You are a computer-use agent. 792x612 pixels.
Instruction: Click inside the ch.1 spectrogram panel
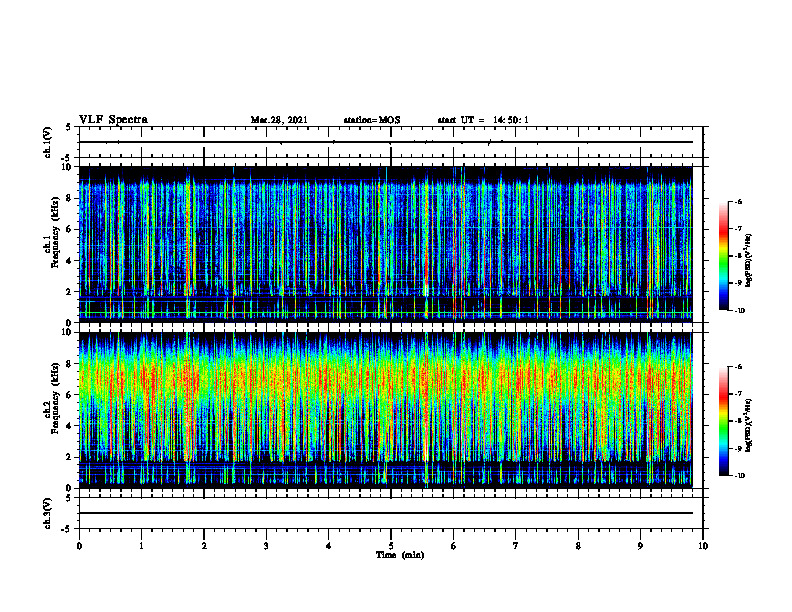[x=386, y=244]
